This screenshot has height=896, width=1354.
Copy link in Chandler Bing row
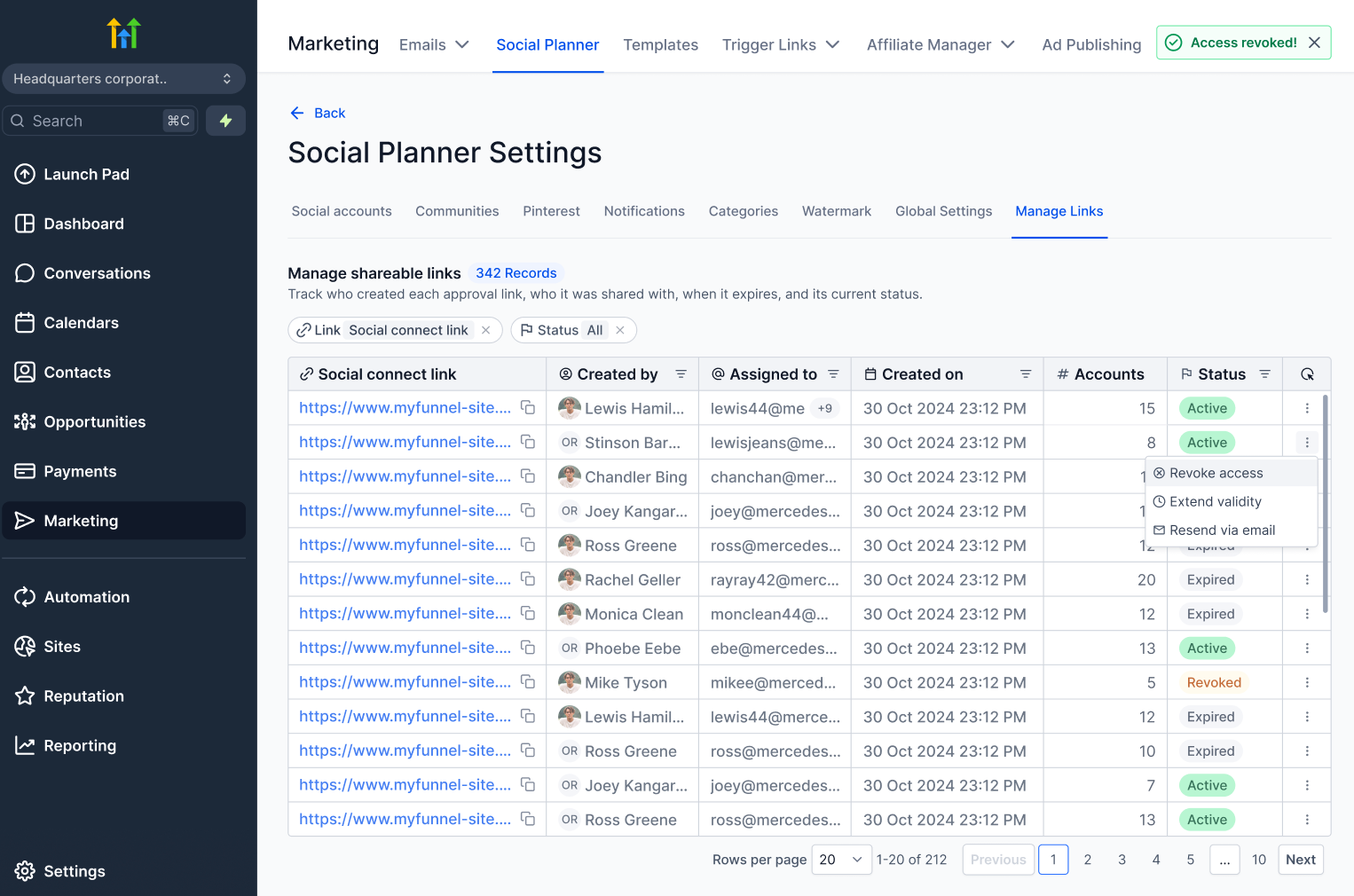coord(528,476)
